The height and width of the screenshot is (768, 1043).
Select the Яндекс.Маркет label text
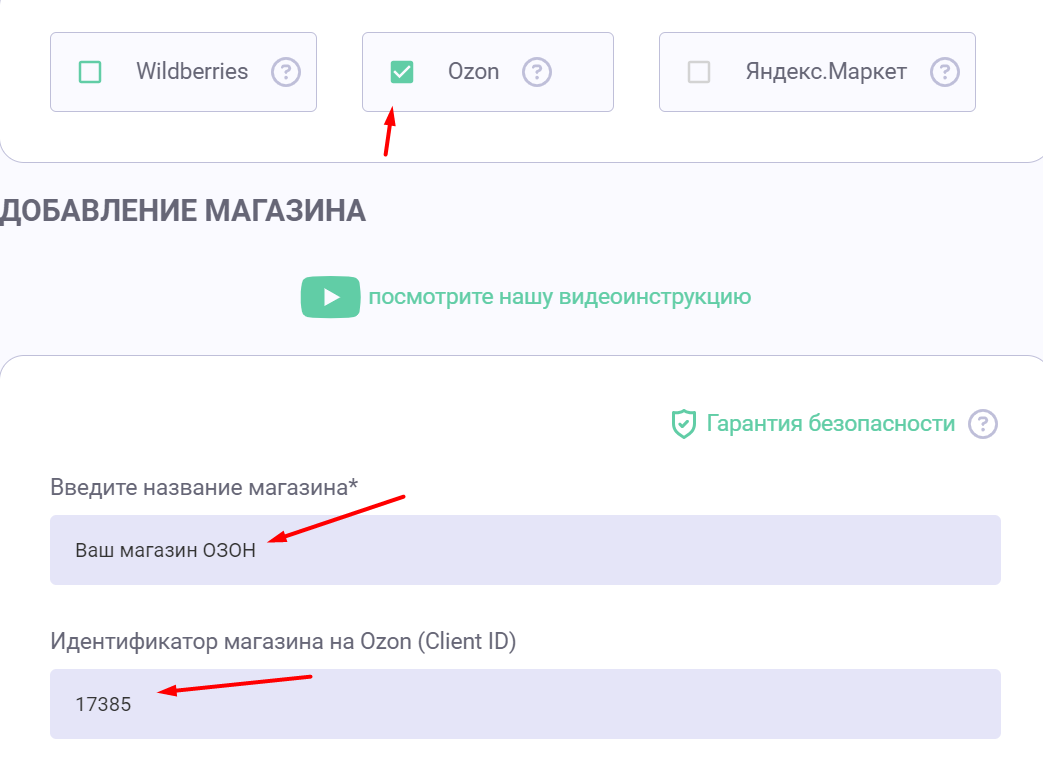(826, 71)
